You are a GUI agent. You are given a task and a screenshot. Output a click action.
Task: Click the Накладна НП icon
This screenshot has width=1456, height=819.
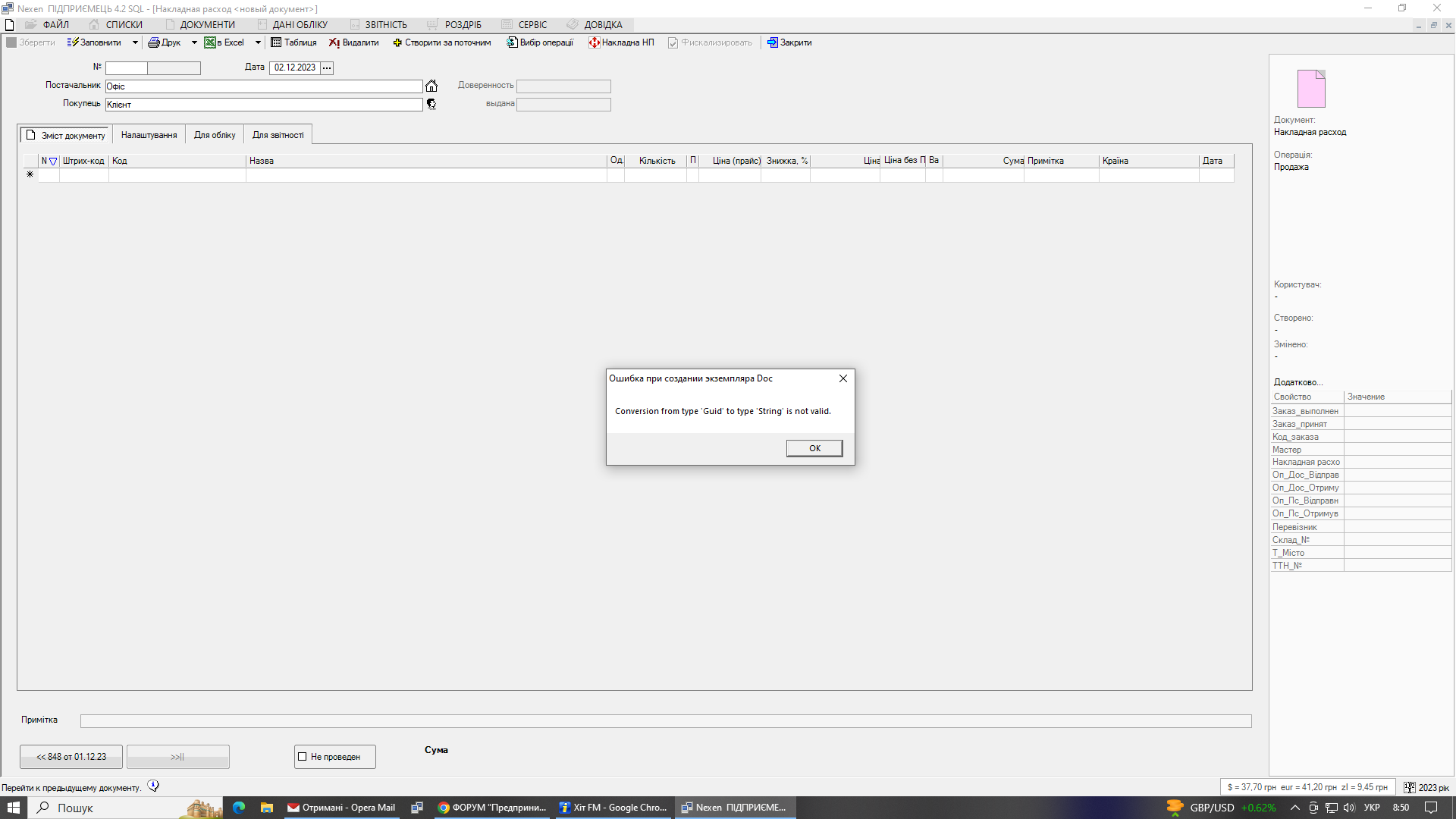(595, 42)
